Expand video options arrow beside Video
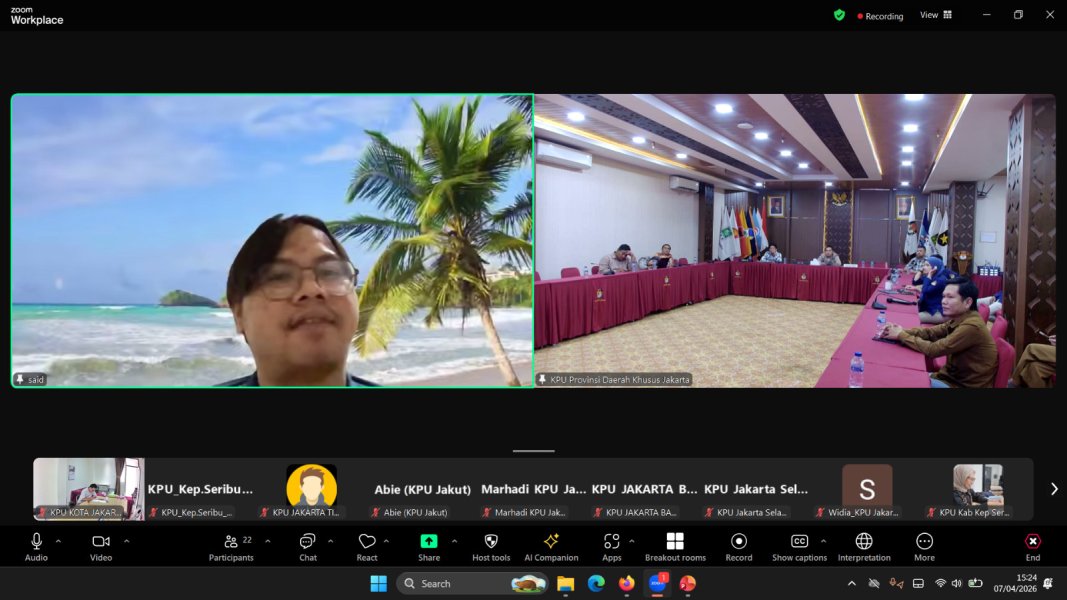 [126, 541]
